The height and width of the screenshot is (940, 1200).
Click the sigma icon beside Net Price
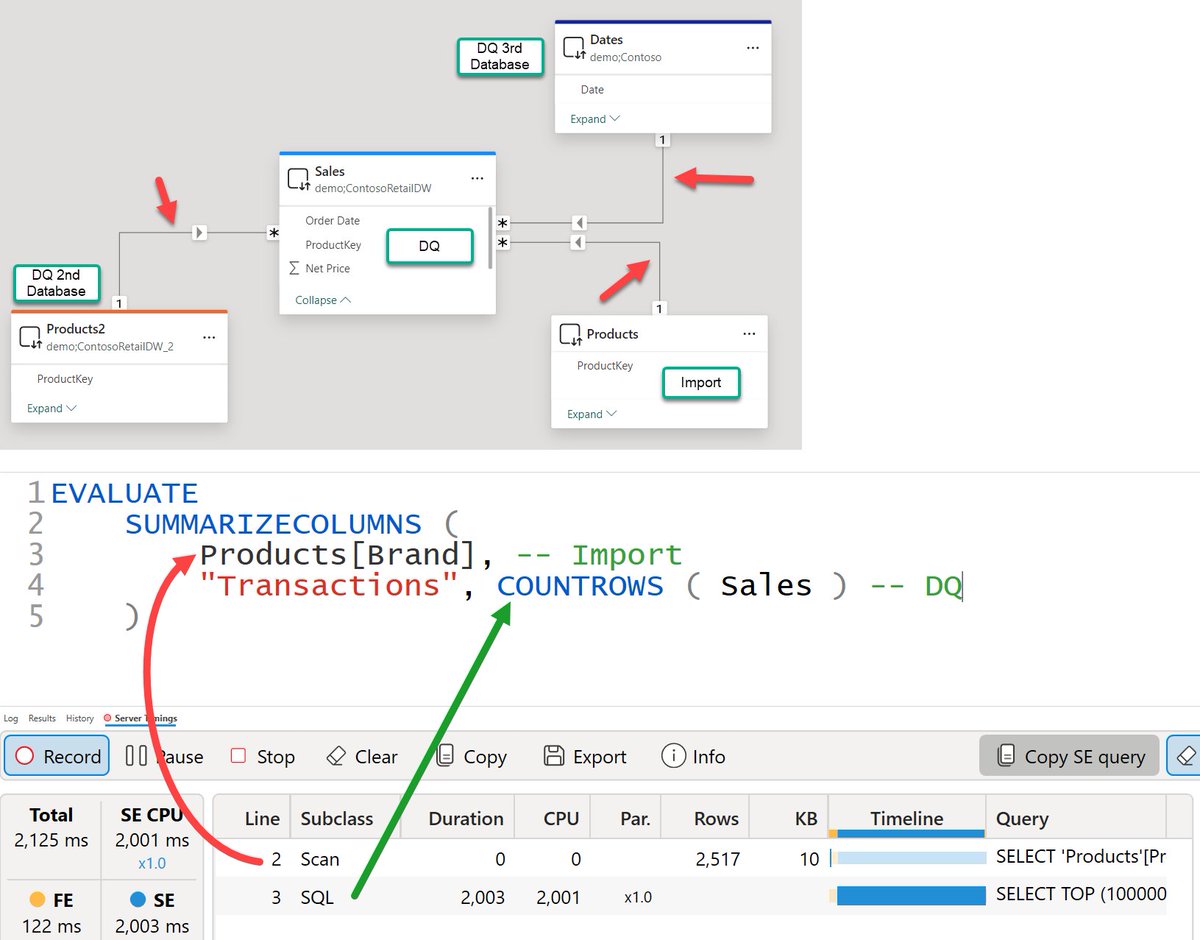(294, 268)
